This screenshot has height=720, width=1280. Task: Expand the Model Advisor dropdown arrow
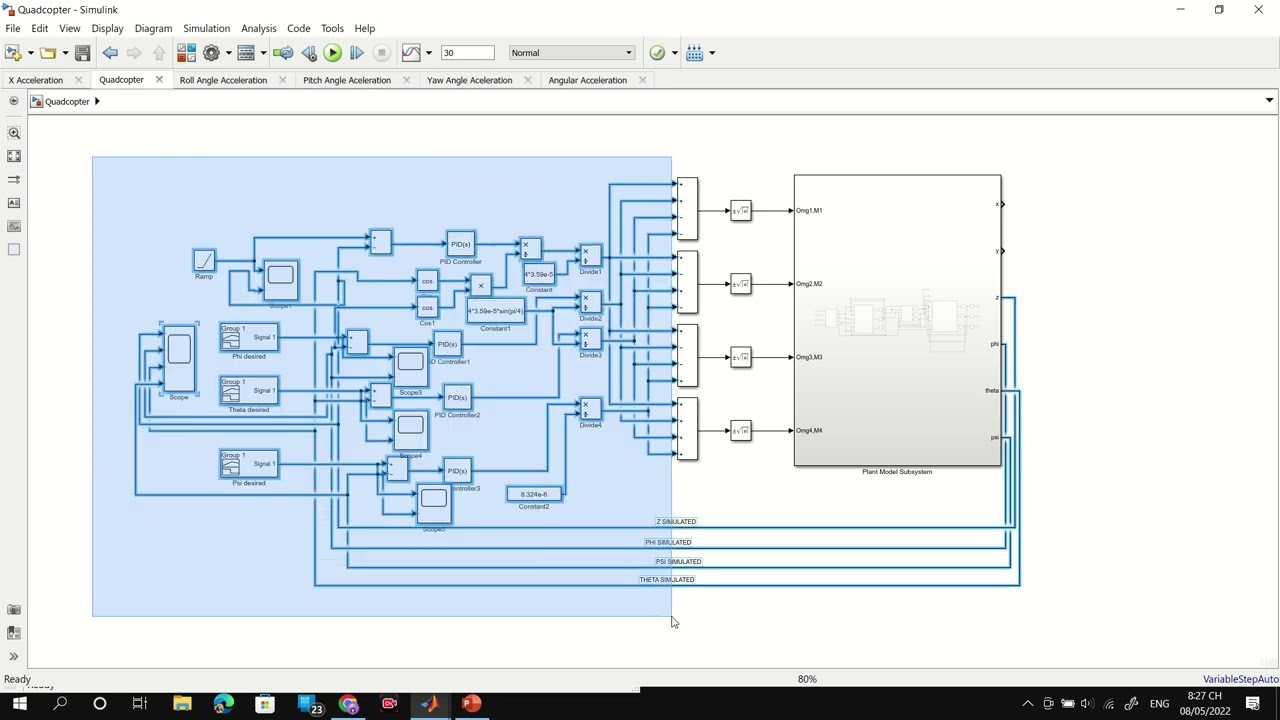[675, 53]
